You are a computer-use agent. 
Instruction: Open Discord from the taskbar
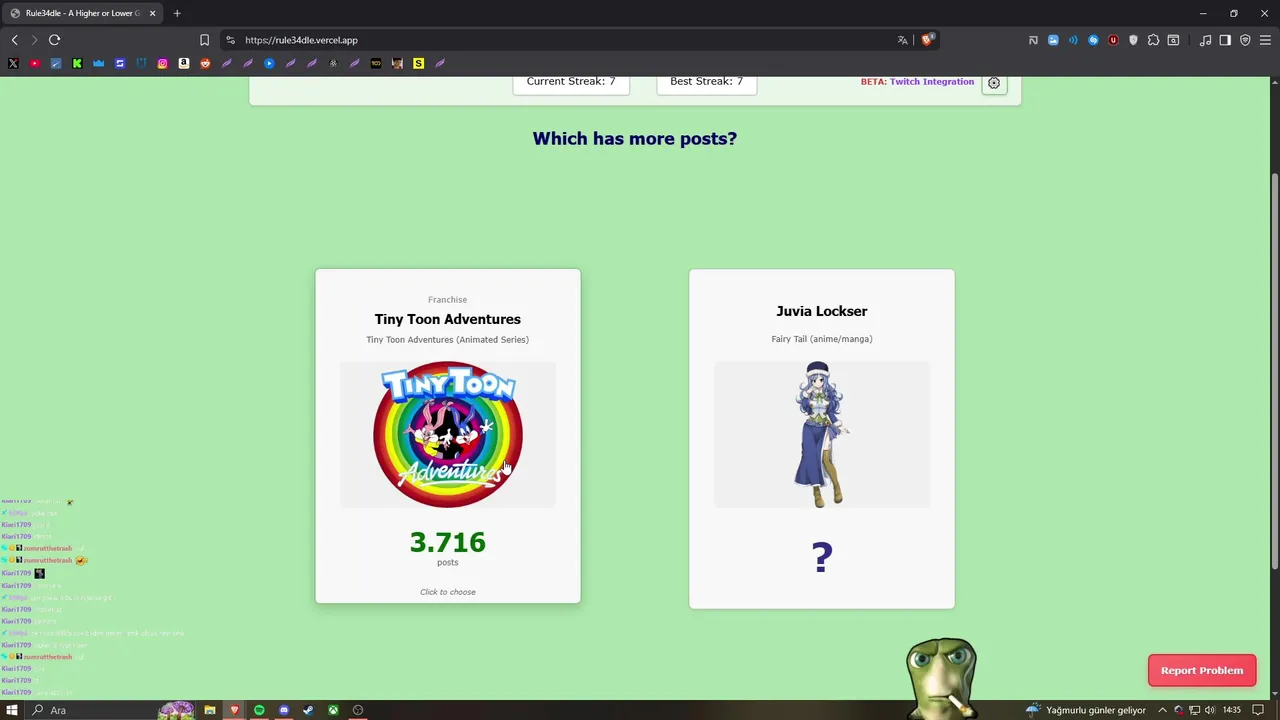pos(284,710)
